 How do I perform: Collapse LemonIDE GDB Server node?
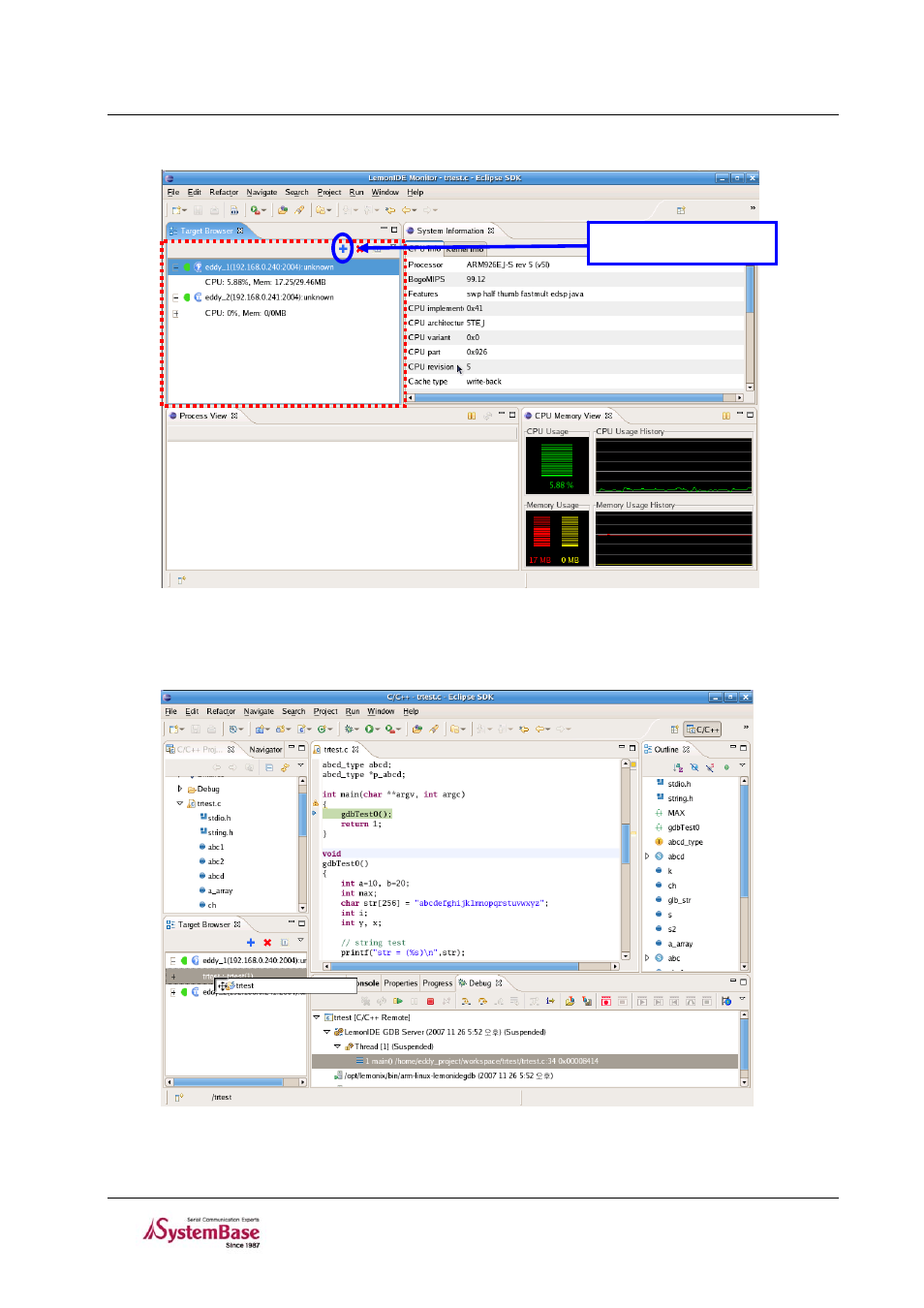[327, 1032]
